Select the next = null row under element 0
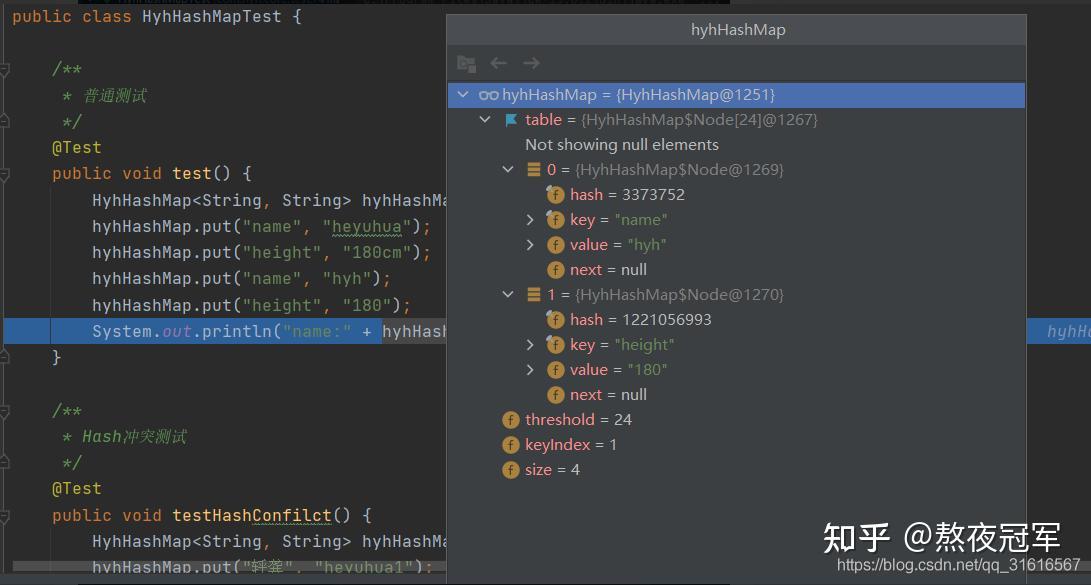1091x585 pixels. coord(608,270)
